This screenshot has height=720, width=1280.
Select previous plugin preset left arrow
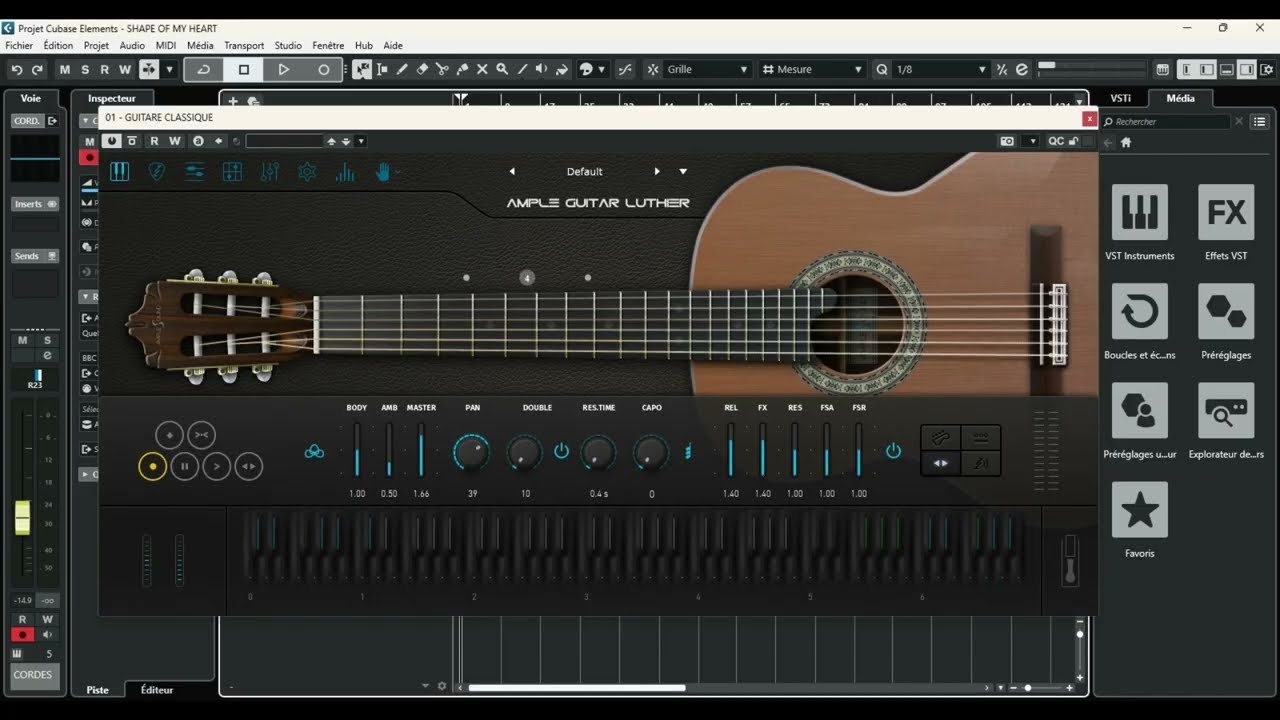pos(512,172)
